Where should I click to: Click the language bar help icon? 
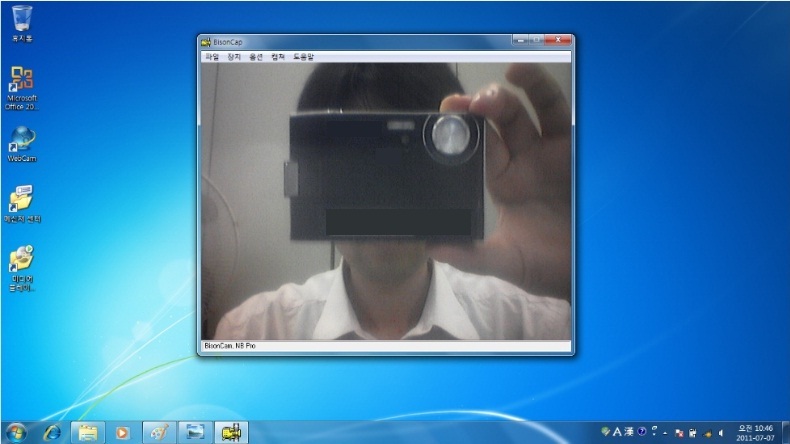(x=641, y=431)
